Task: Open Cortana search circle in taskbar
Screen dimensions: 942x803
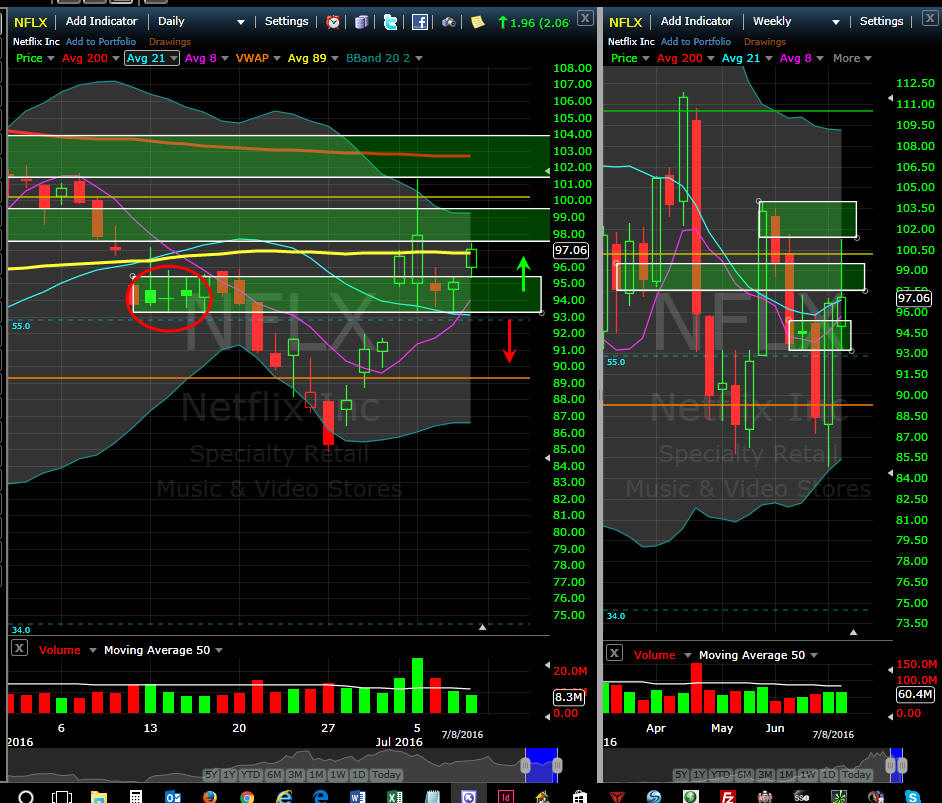Action: point(26,796)
